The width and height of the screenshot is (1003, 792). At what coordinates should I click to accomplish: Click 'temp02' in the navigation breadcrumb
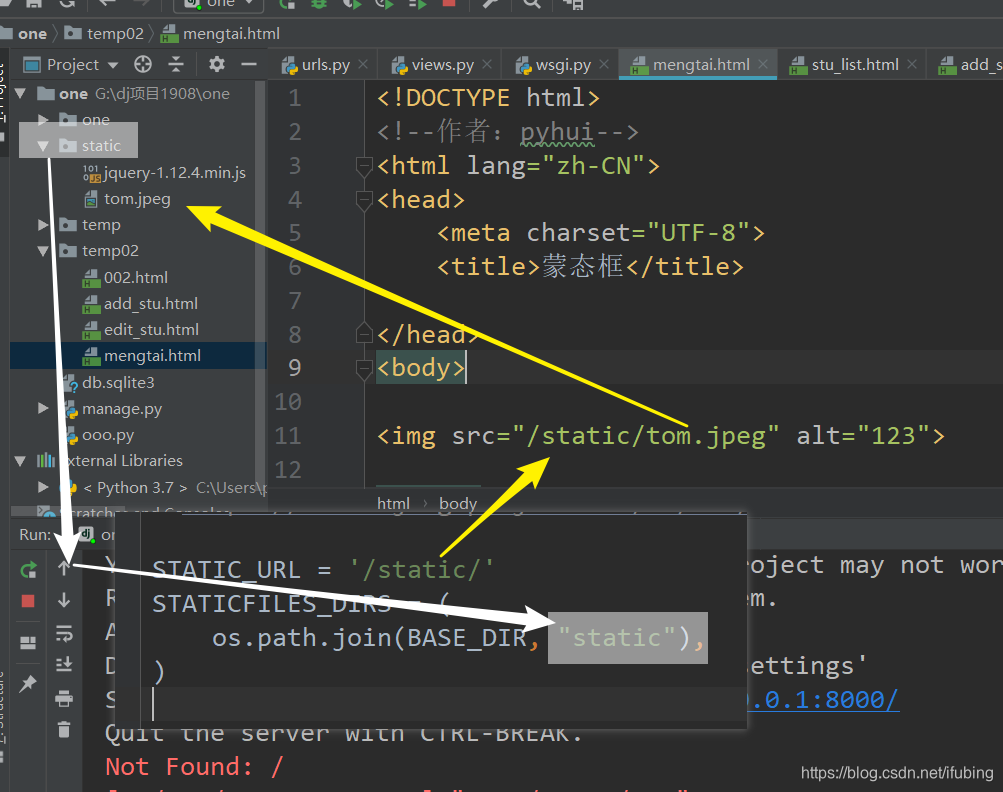click(105, 33)
